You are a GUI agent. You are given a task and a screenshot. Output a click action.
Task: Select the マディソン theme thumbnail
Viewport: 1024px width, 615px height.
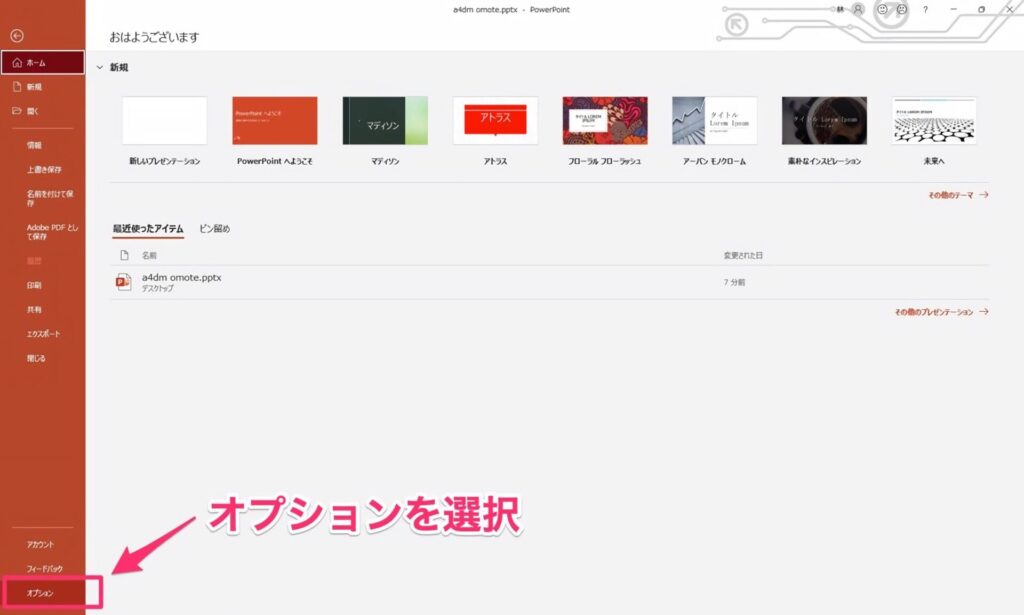(385, 121)
